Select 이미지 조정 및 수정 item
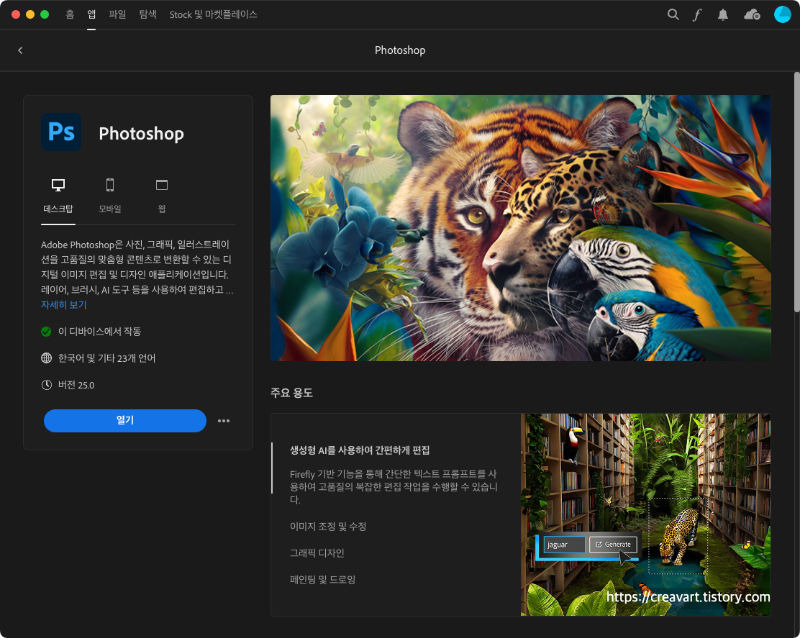The width and height of the screenshot is (800, 638). coord(328,526)
